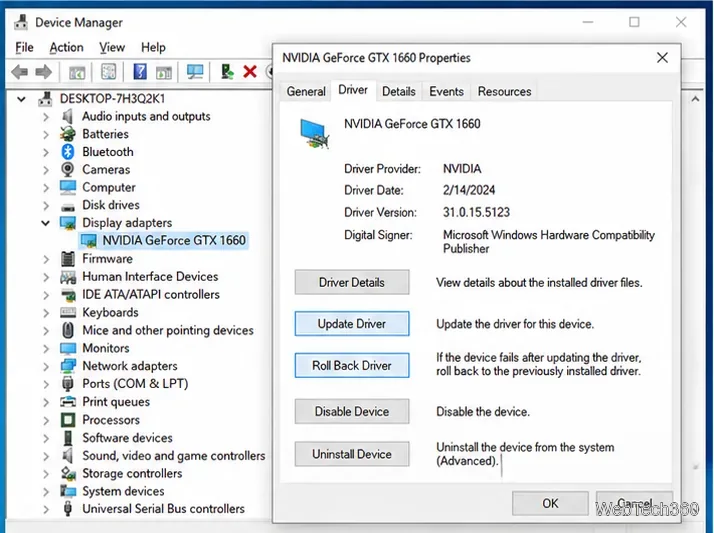Click the Driver Details button
The image size is (714, 533).
click(352, 282)
